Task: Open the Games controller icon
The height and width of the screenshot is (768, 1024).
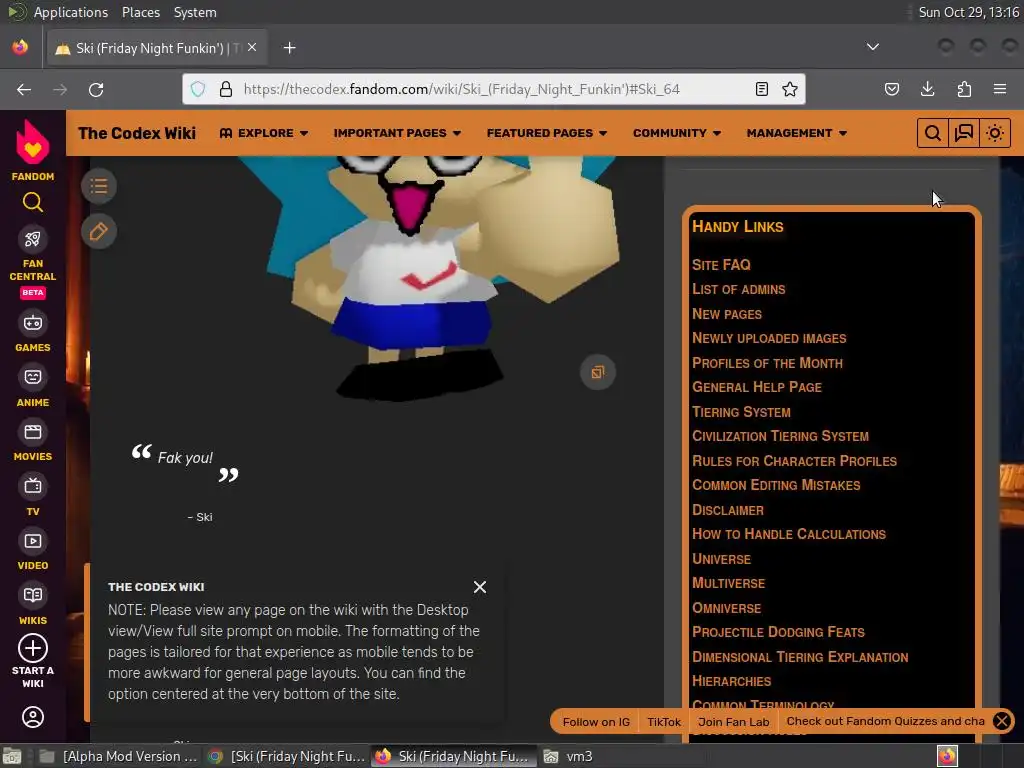Action: 33,323
